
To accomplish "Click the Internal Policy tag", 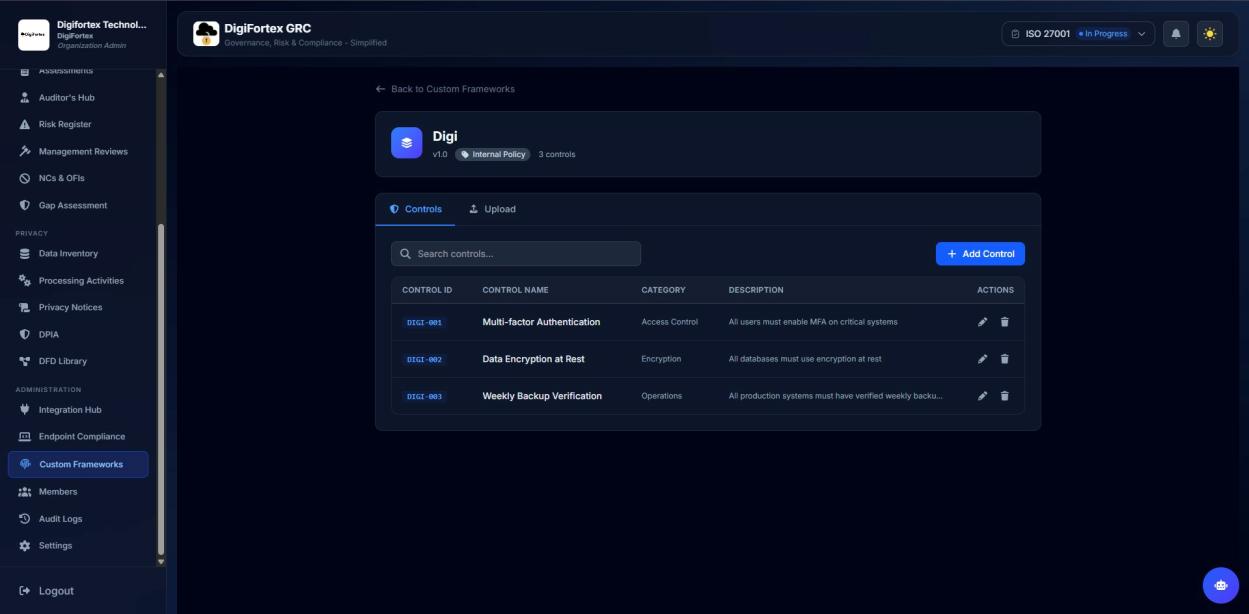I will (492, 155).
